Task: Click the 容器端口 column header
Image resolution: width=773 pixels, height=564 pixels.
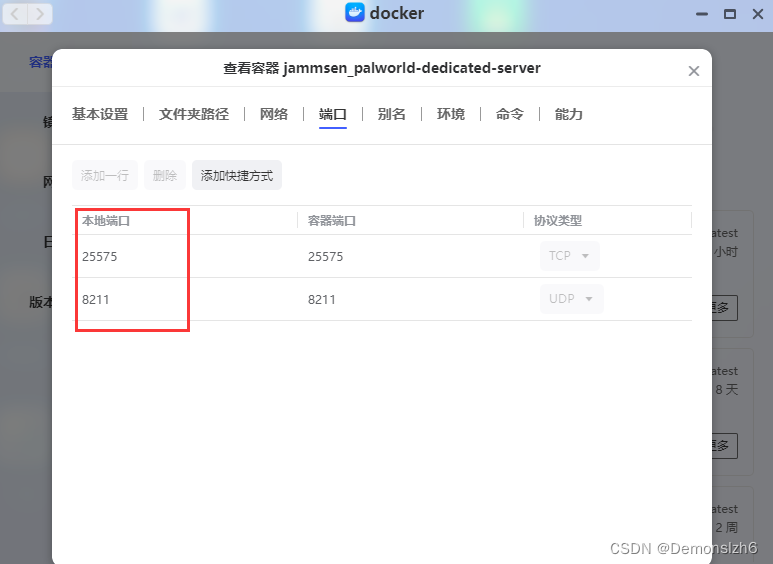Action: (x=332, y=220)
